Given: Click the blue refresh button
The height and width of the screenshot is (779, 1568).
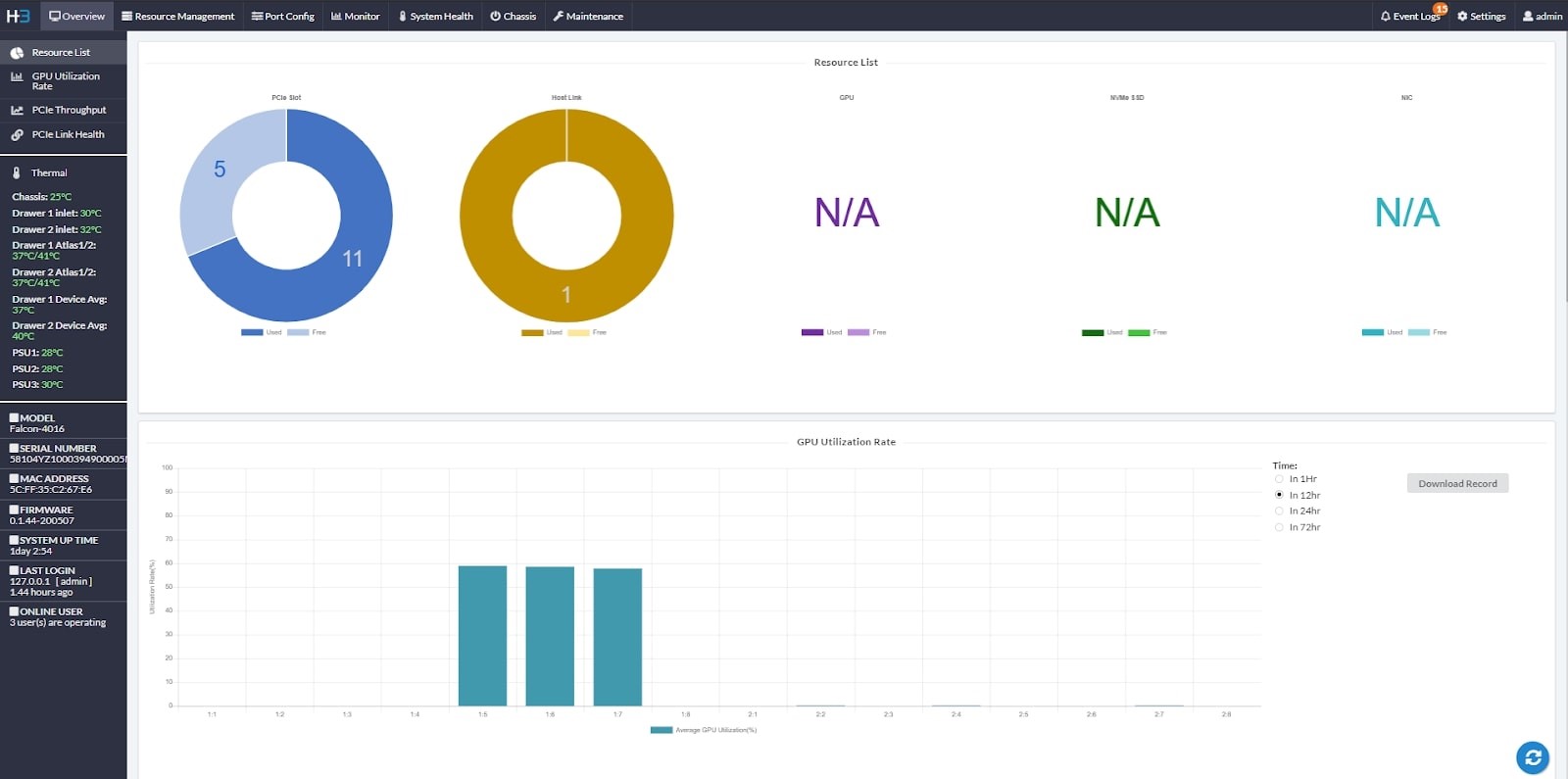Looking at the screenshot, I should 1533,757.
